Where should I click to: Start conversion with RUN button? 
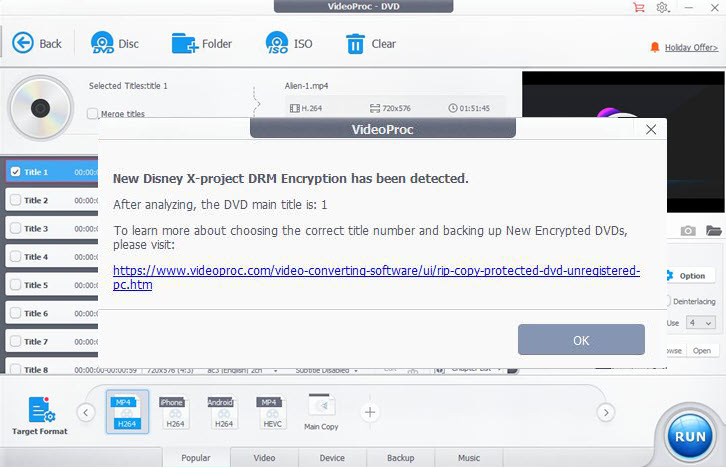pyautogui.click(x=690, y=436)
